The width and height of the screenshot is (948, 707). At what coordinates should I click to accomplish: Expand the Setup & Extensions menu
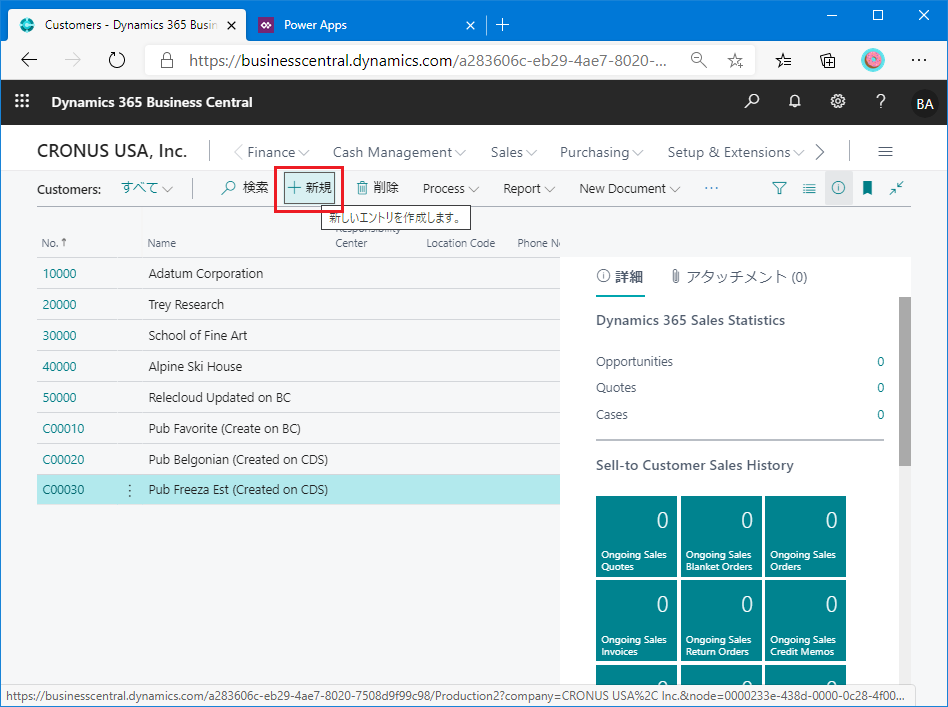click(735, 152)
